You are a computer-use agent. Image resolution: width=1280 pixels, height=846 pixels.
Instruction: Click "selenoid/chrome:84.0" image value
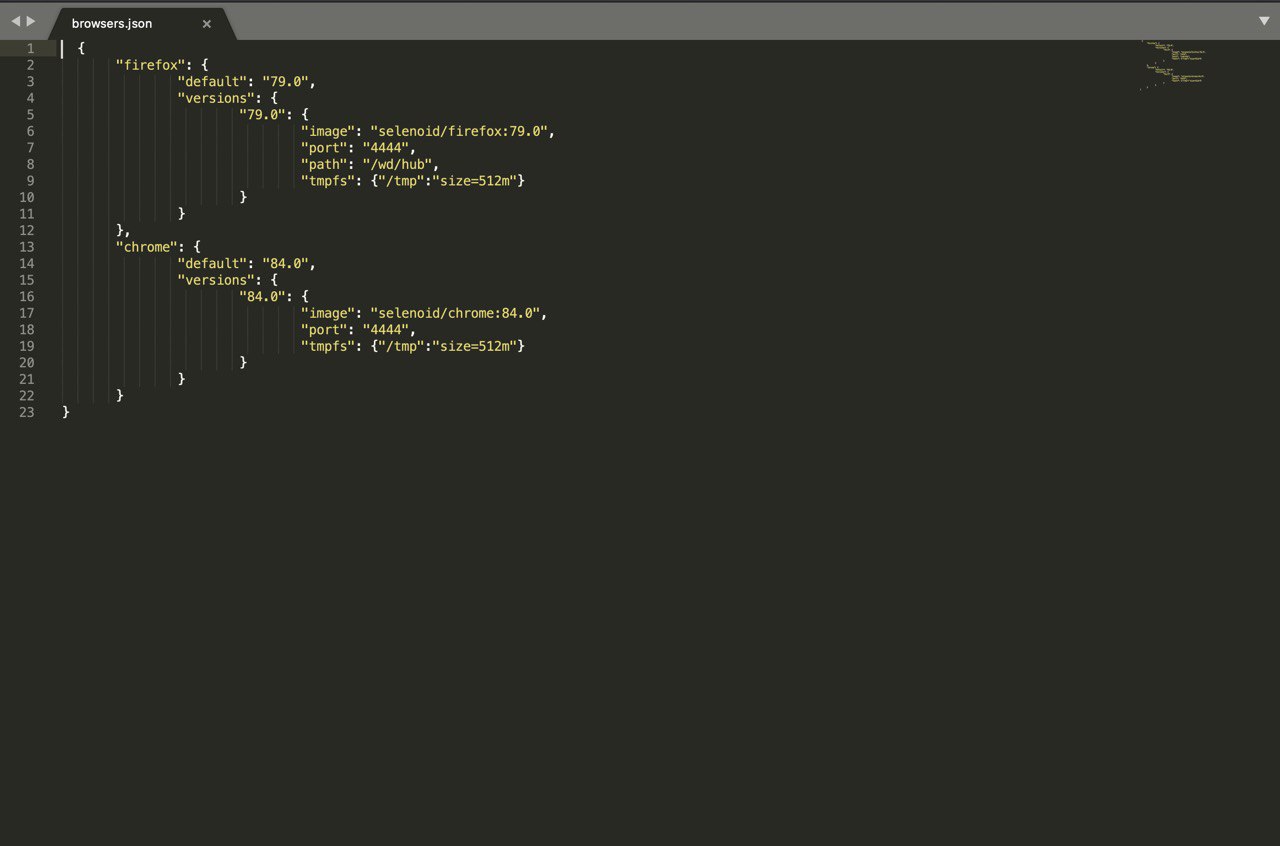(x=455, y=313)
